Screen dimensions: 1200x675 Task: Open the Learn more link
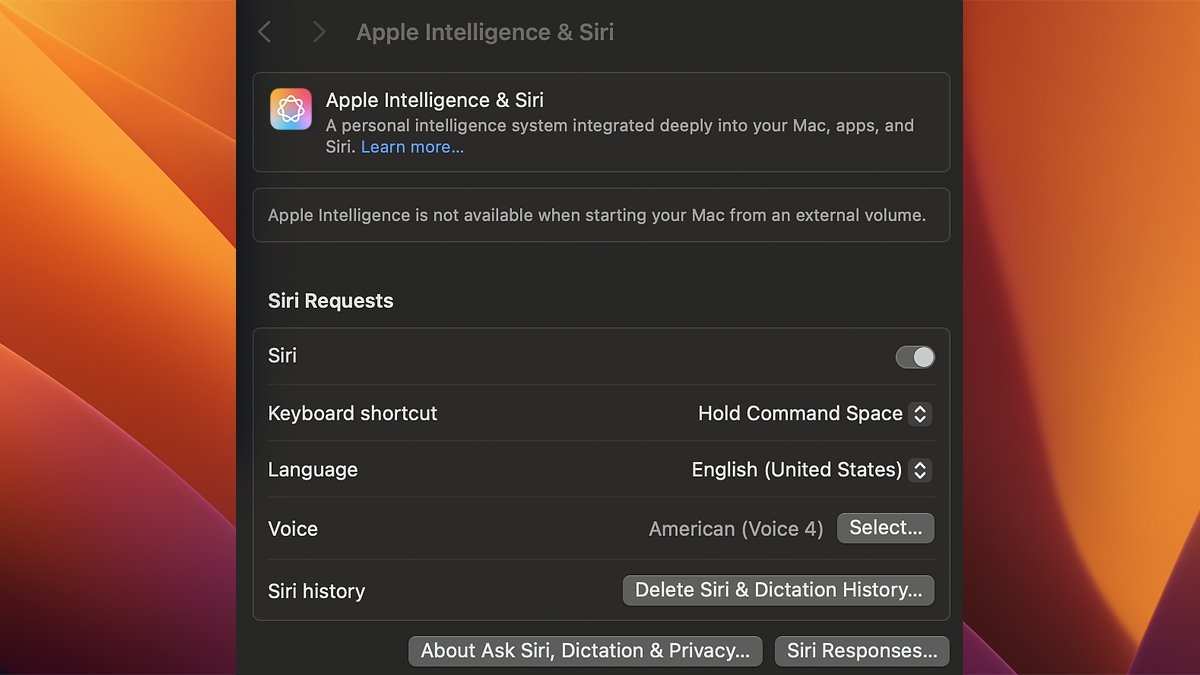point(412,147)
